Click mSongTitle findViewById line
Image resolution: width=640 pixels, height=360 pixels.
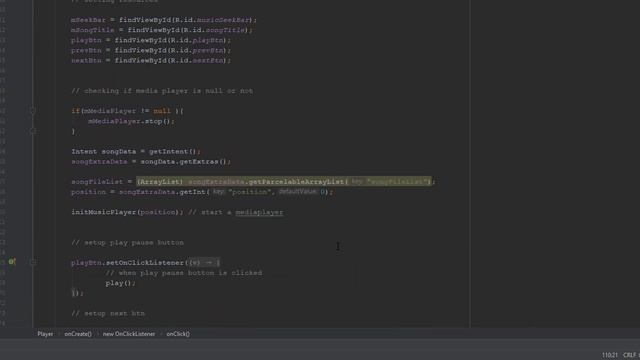click(x=162, y=30)
